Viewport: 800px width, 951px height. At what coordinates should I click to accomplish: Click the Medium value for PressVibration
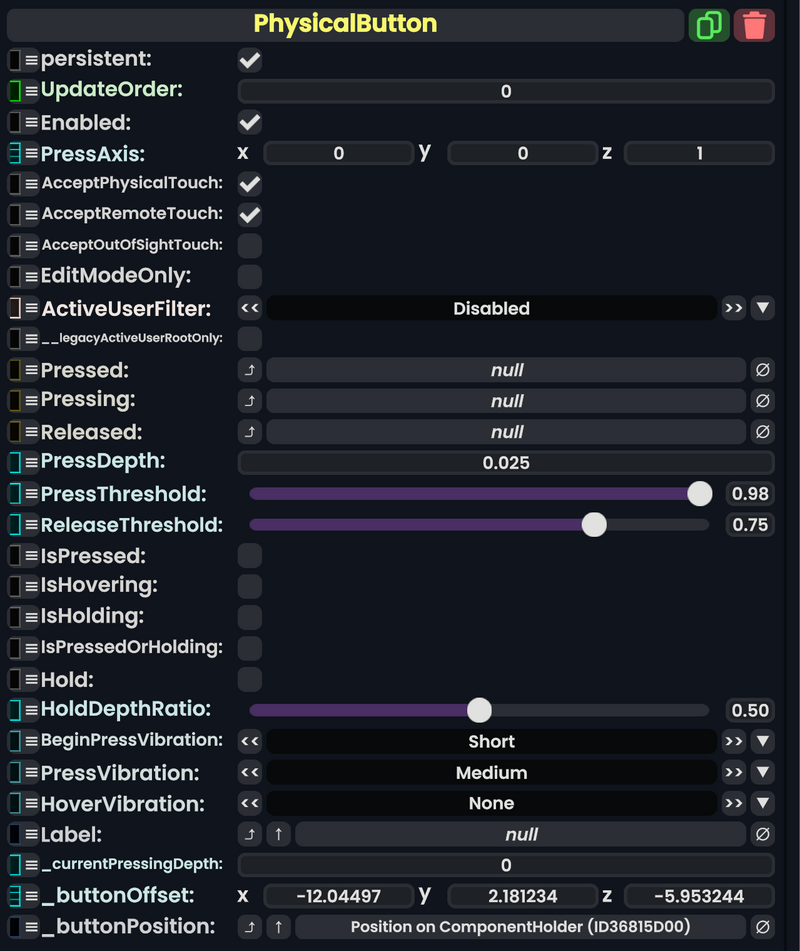tap(490, 772)
